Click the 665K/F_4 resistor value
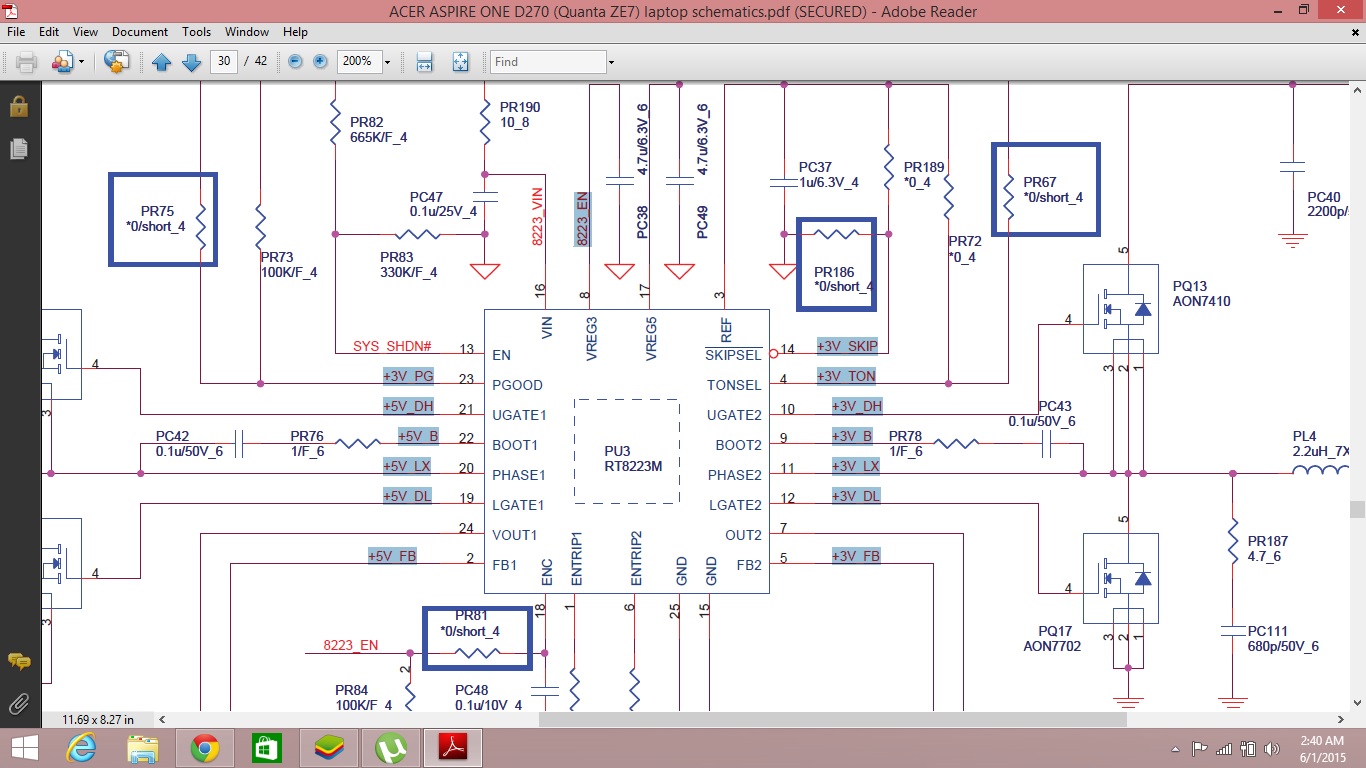1366x768 pixels. tap(378, 138)
